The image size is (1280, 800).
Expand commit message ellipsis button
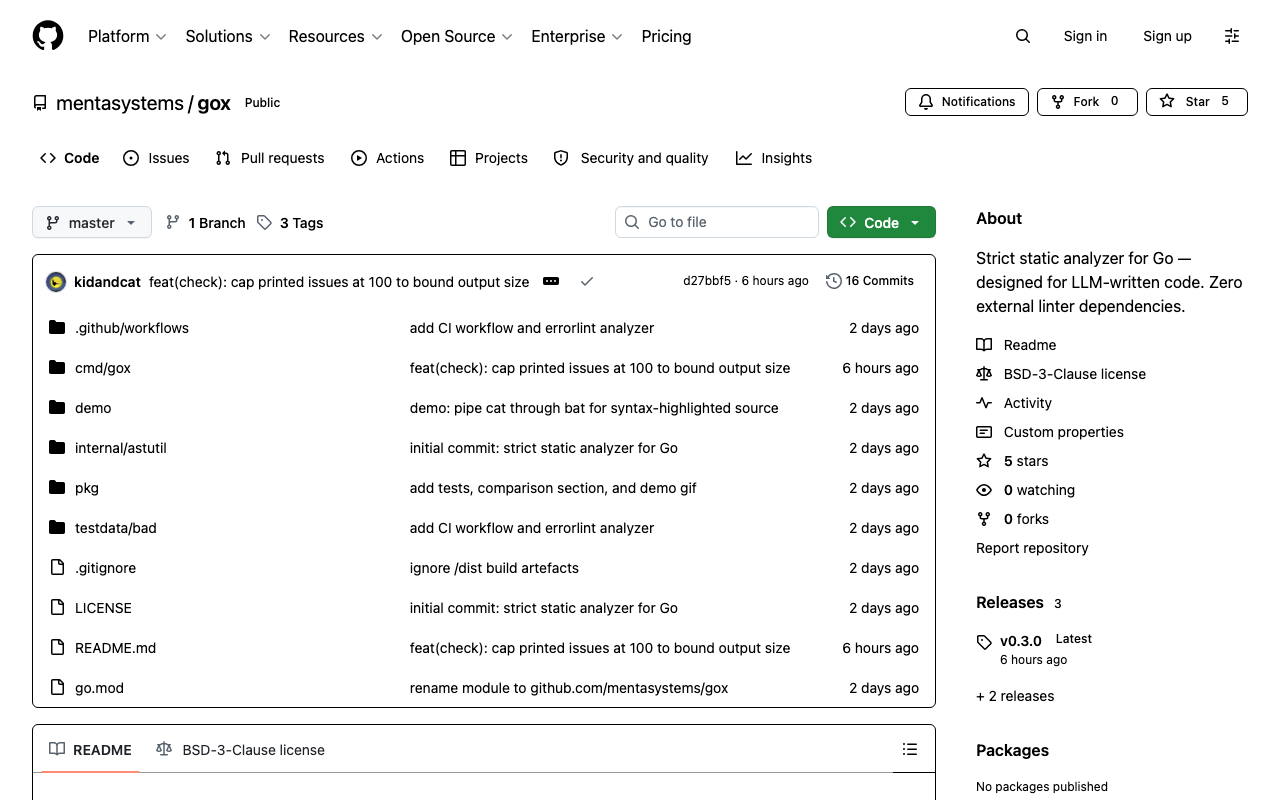(x=551, y=282)
